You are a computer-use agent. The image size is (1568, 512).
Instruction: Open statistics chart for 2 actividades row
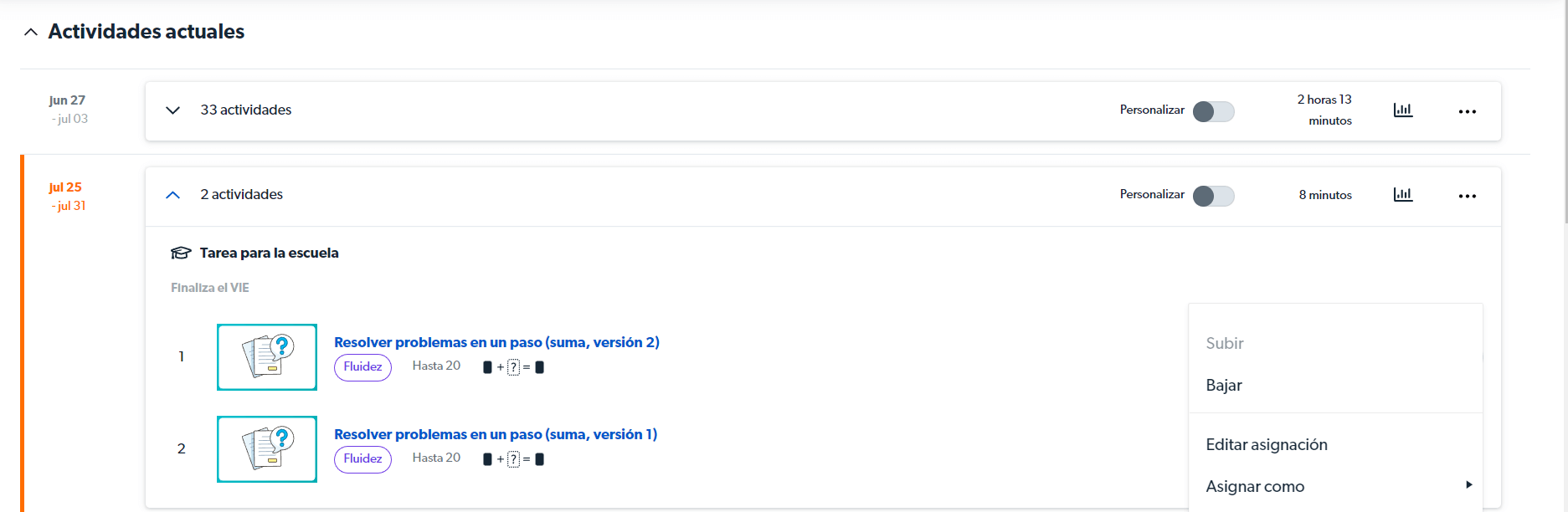tap(1402, 195)
